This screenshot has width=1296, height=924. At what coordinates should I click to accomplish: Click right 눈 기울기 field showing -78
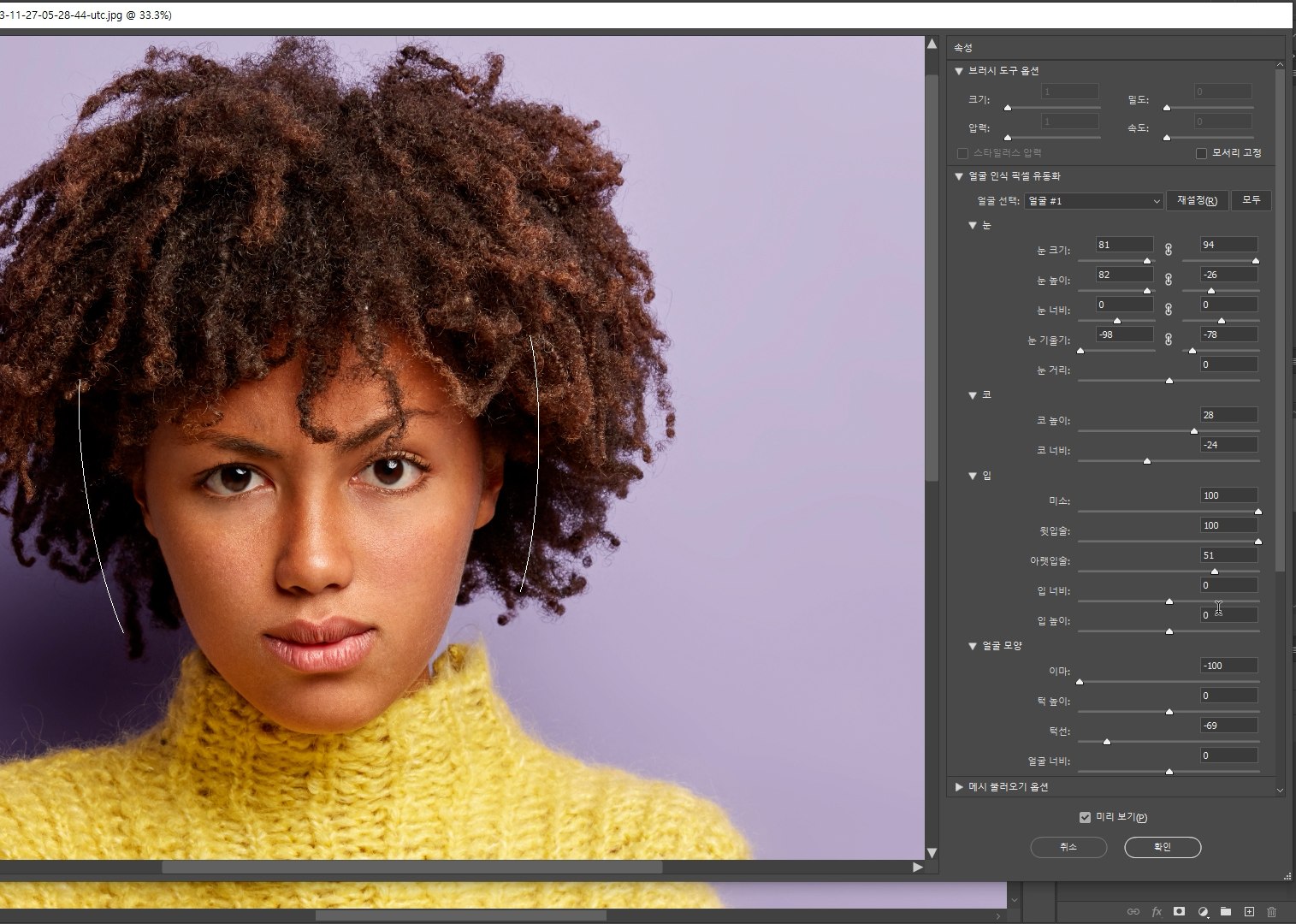(1228, 335)
